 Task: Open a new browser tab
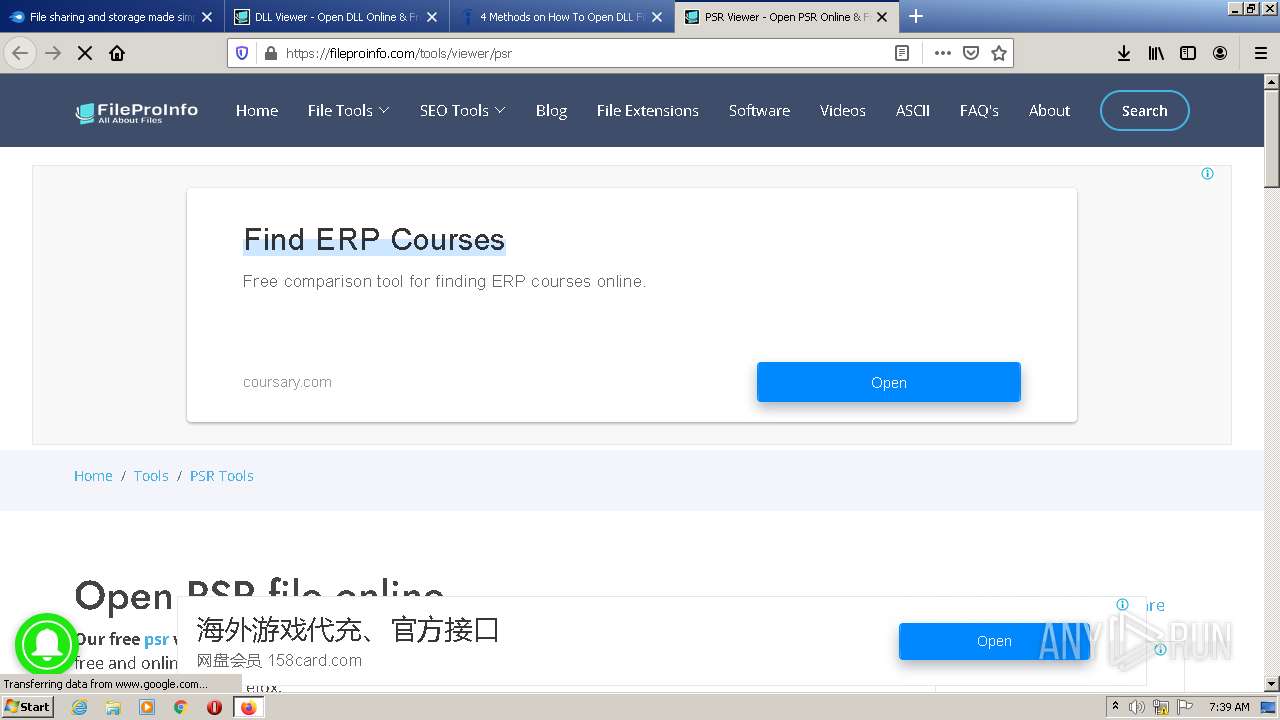[x=916, y=16]
